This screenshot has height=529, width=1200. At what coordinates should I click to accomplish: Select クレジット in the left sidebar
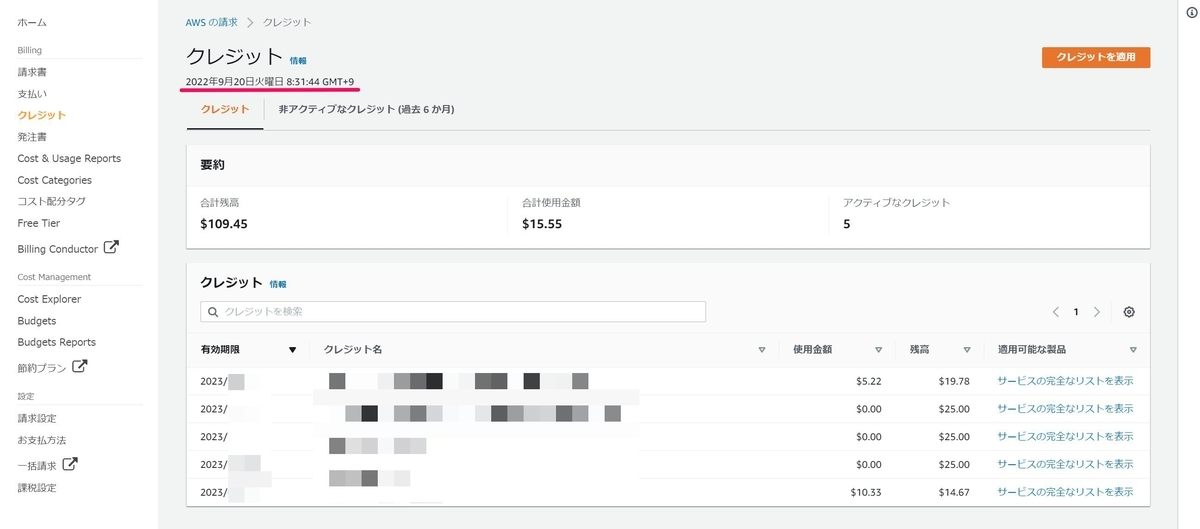coord(42,115)
